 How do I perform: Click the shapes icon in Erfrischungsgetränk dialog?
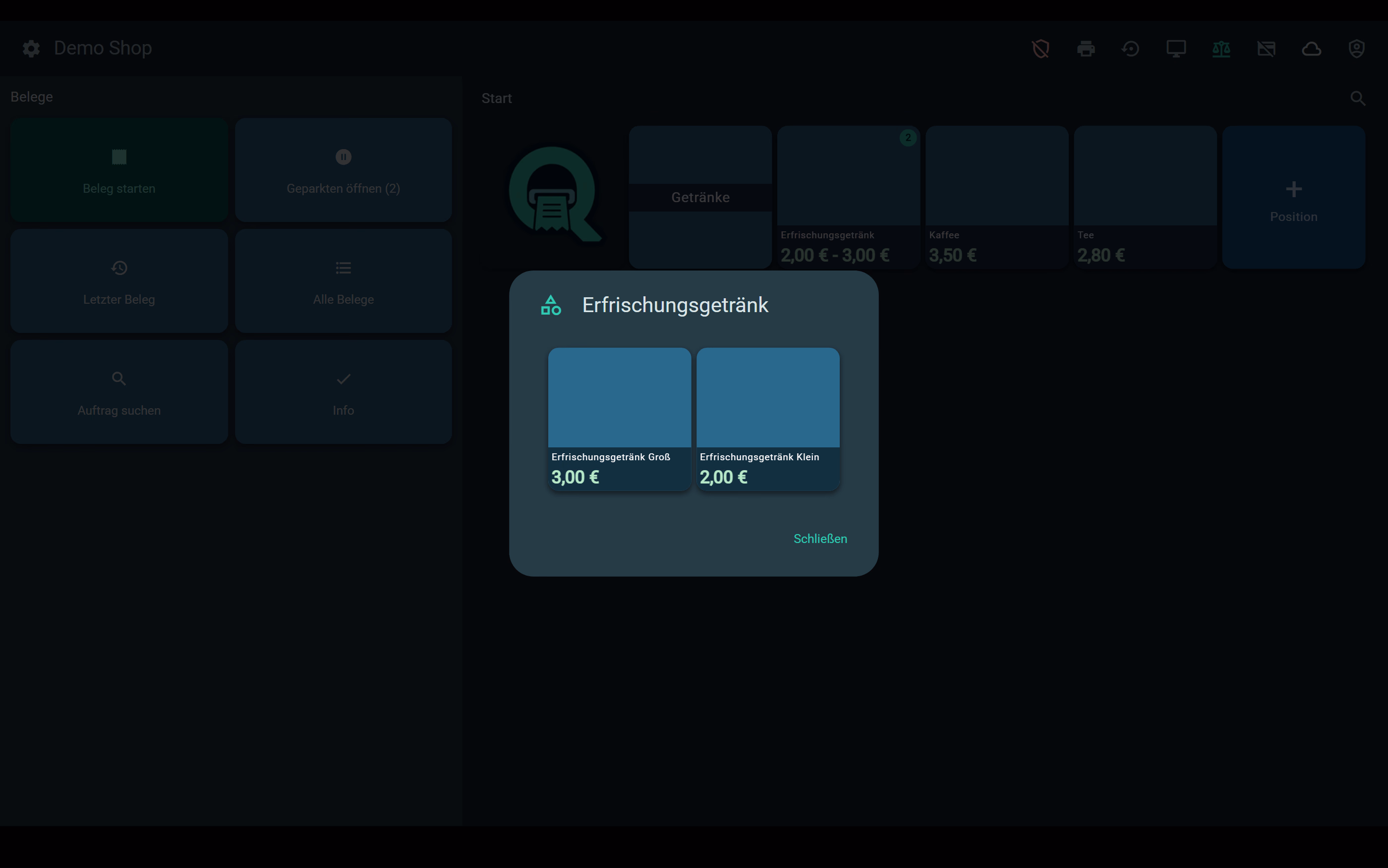click(x=551, y=305)
